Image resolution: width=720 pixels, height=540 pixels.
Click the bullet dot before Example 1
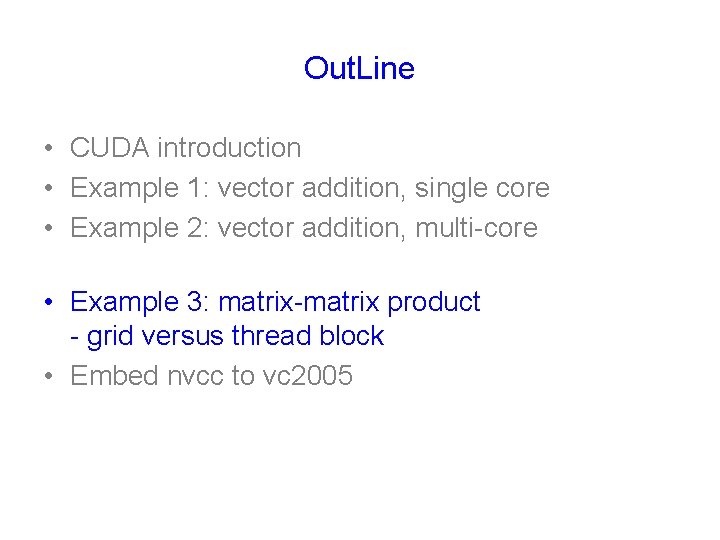tap(49, 188)
